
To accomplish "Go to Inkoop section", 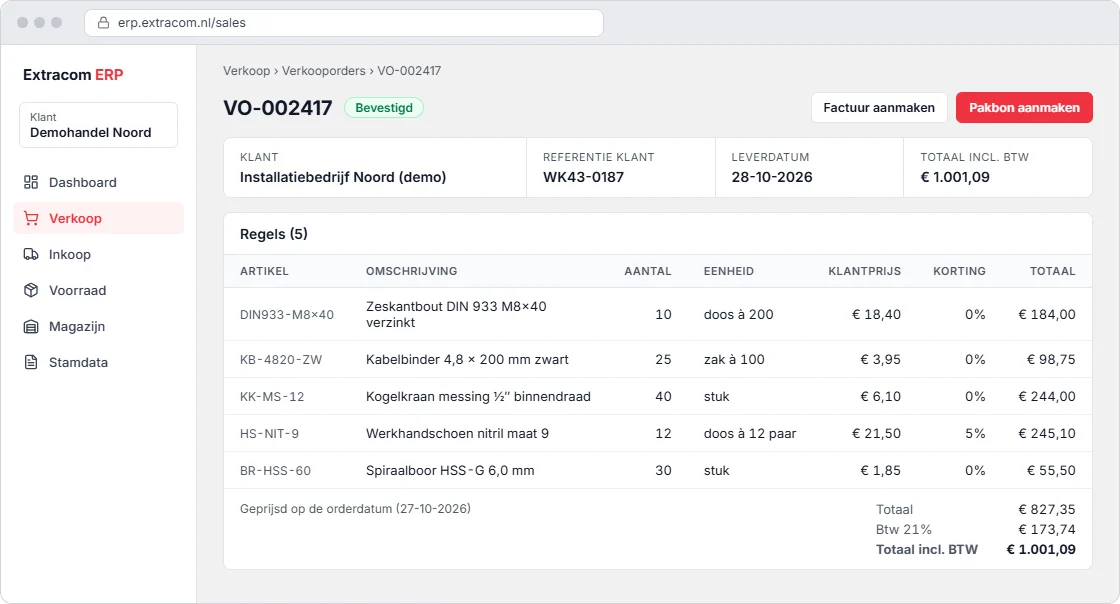I will 99,254.
